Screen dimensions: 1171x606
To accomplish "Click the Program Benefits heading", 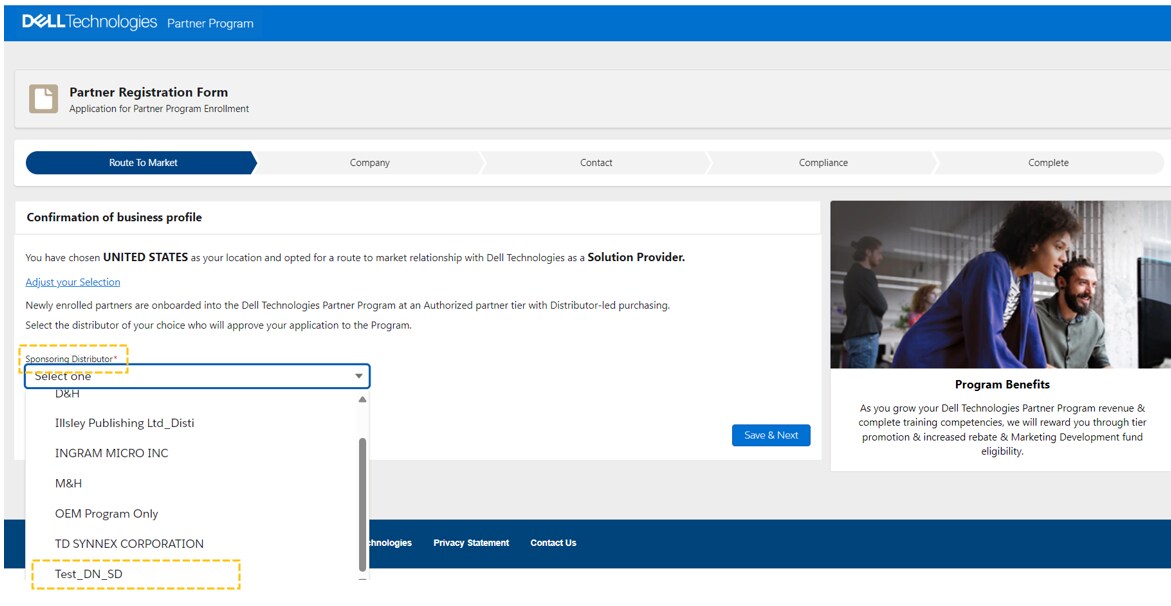I will tap(1002, 385).
